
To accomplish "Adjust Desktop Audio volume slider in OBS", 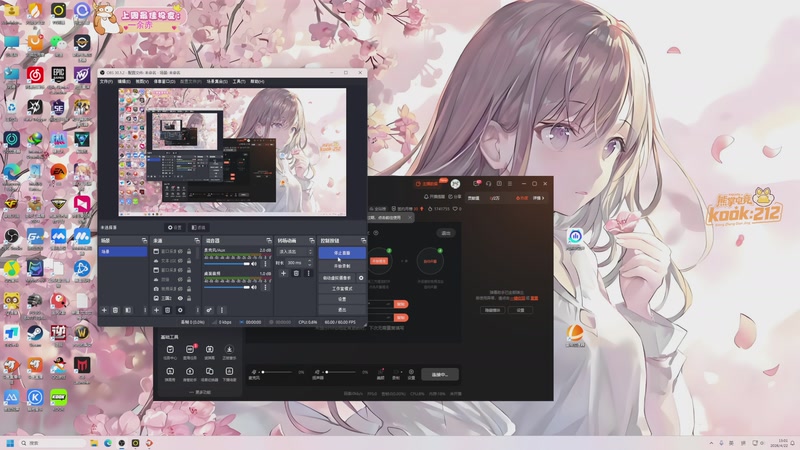I will [227, 287].
